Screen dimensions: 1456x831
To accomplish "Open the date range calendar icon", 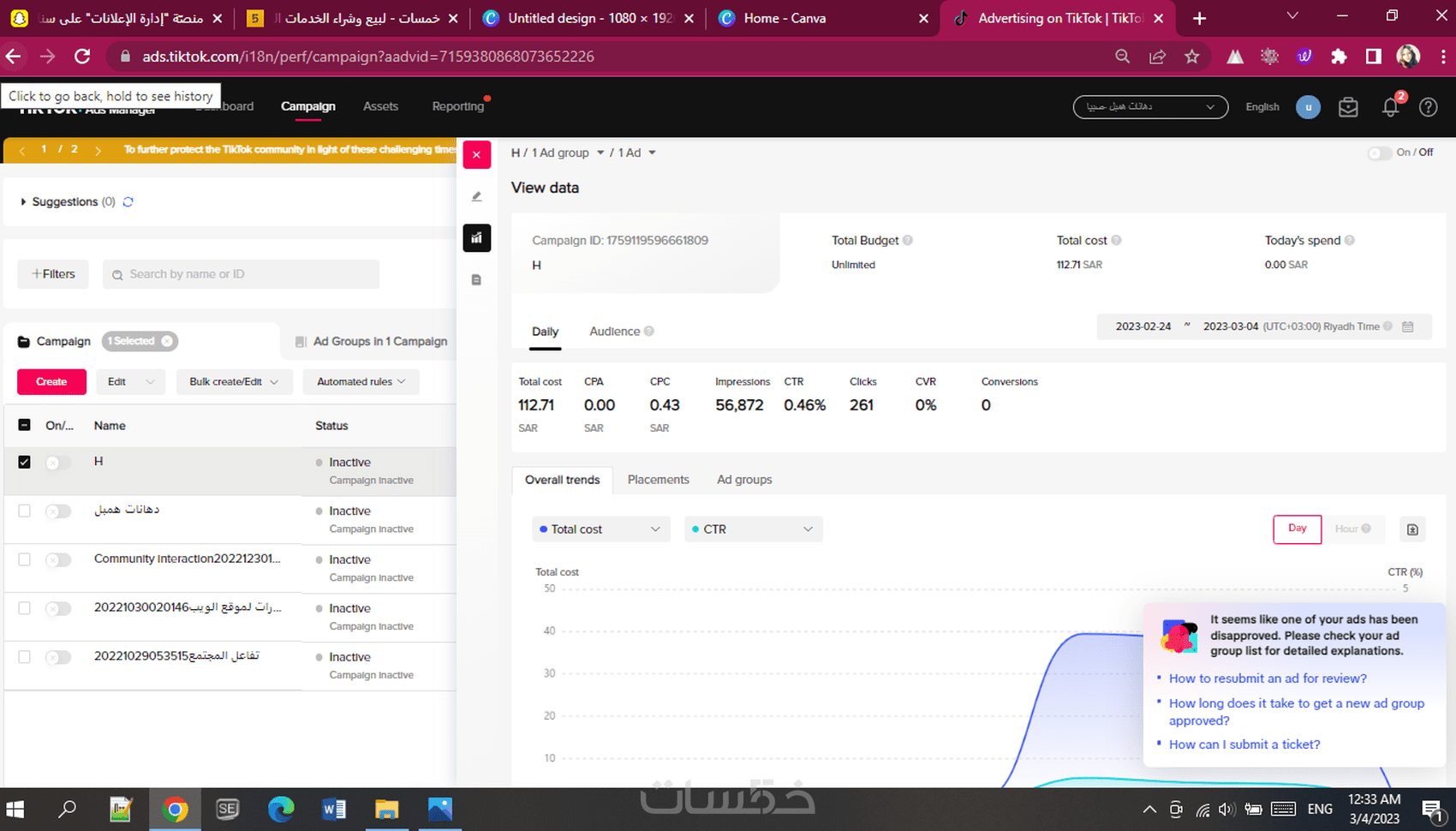I will (1408, 326).
